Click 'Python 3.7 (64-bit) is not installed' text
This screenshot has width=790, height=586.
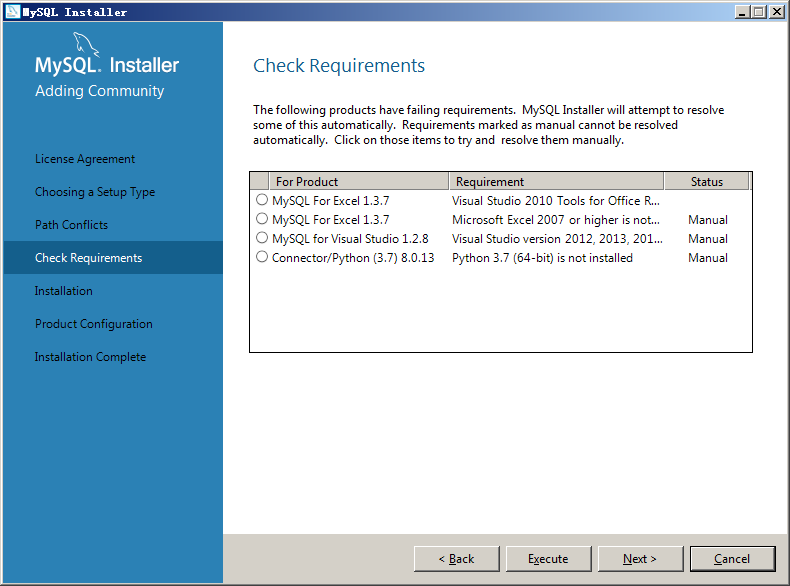pos(542,258)
